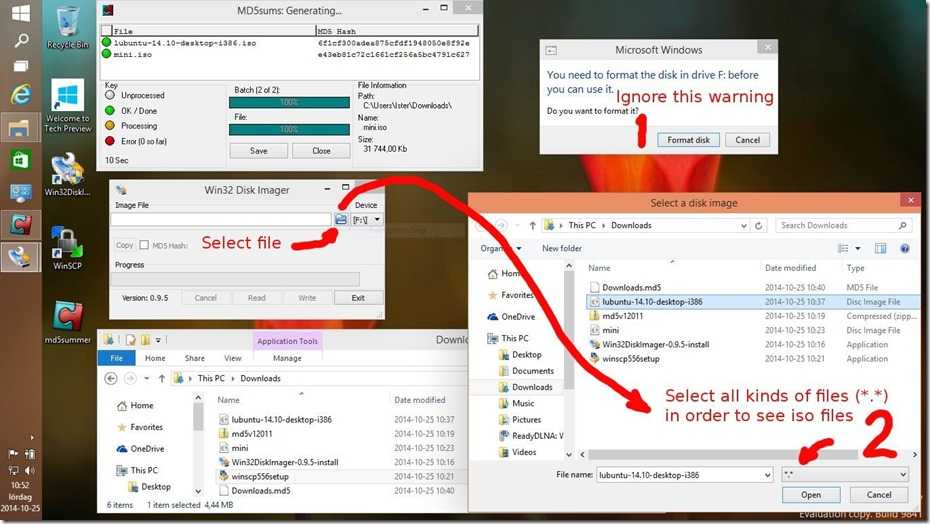Click browse image file folder icon in Win32 Disk Imager
The image size is (930, 524).
click(341, 220)
